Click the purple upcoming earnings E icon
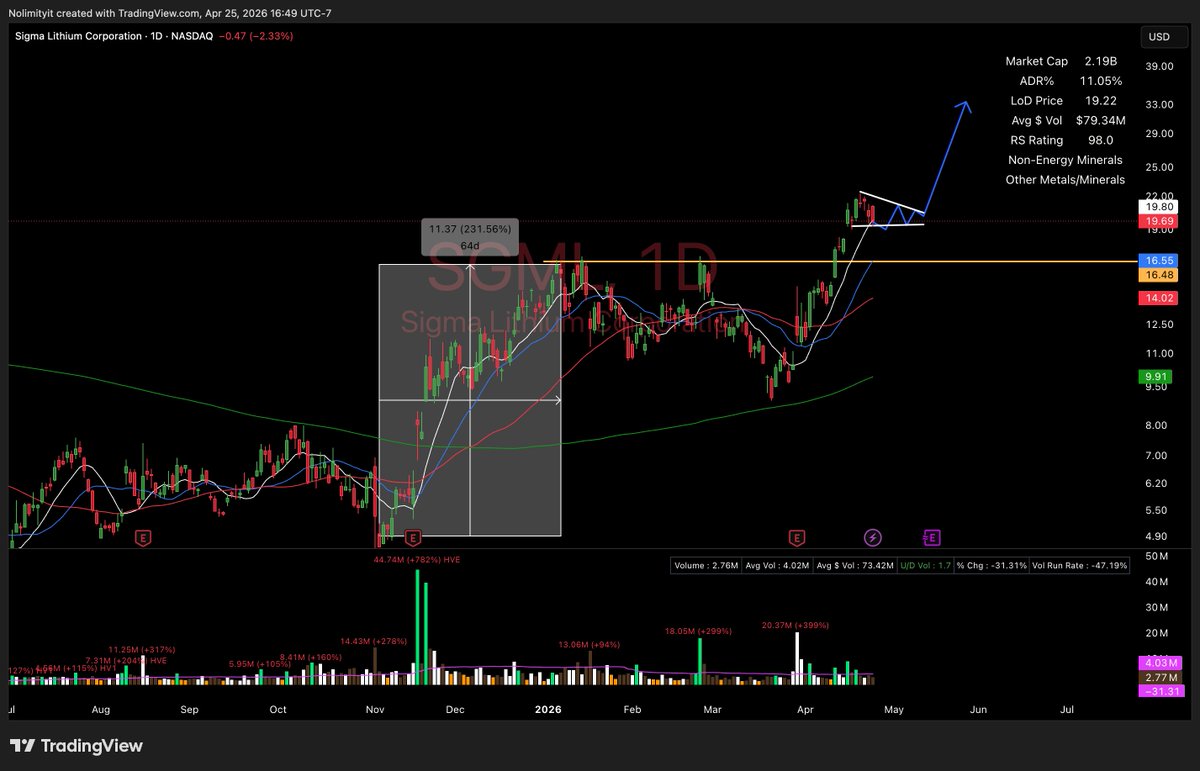Screen dimensions: 1200x771 pos(931,538)
